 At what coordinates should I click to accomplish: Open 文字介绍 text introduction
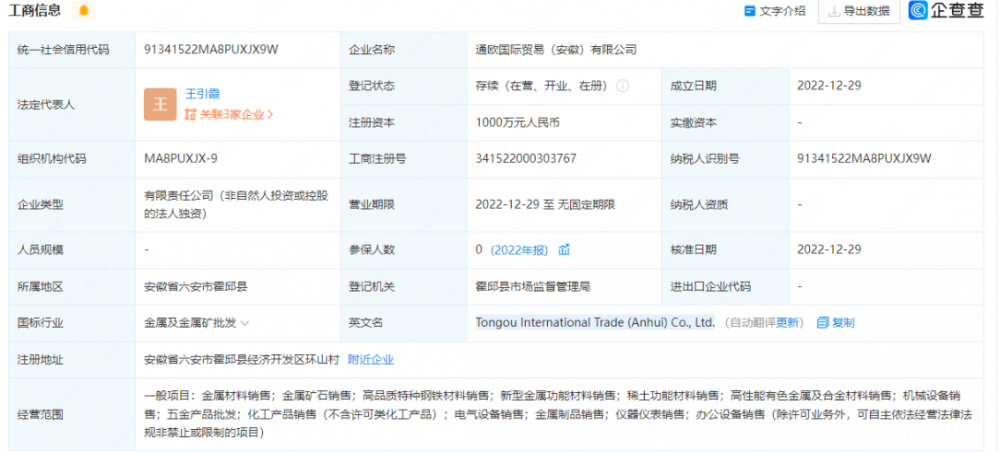pos(775,11)
